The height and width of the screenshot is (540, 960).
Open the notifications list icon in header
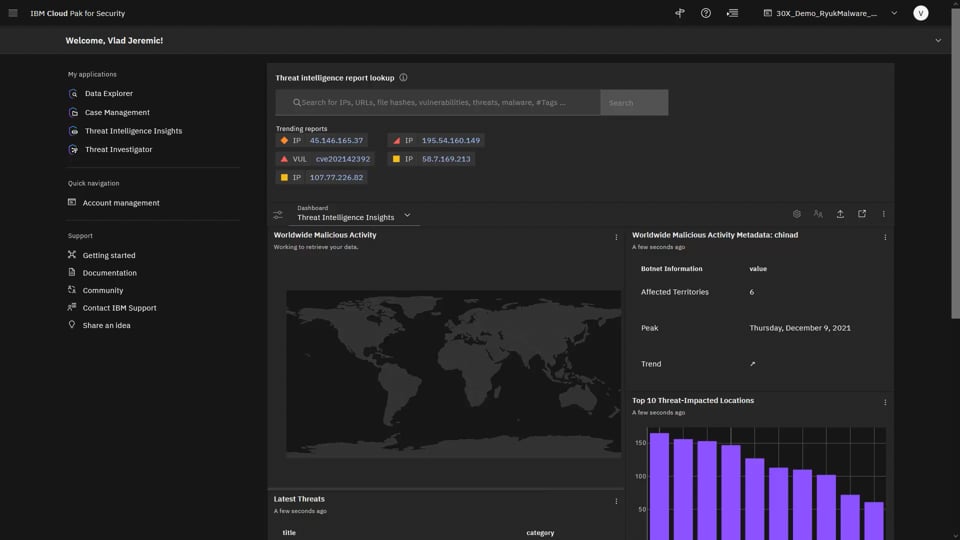coord(732,13)
